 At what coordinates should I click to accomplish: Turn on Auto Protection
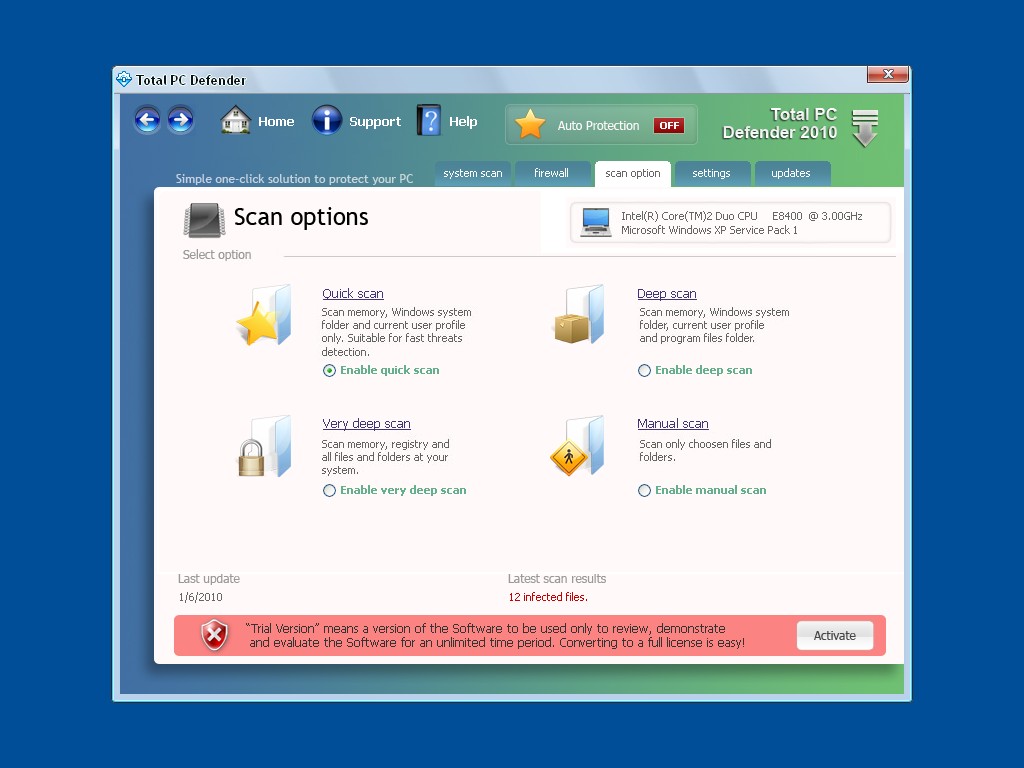pyautogui.click(x=668, y=125)
